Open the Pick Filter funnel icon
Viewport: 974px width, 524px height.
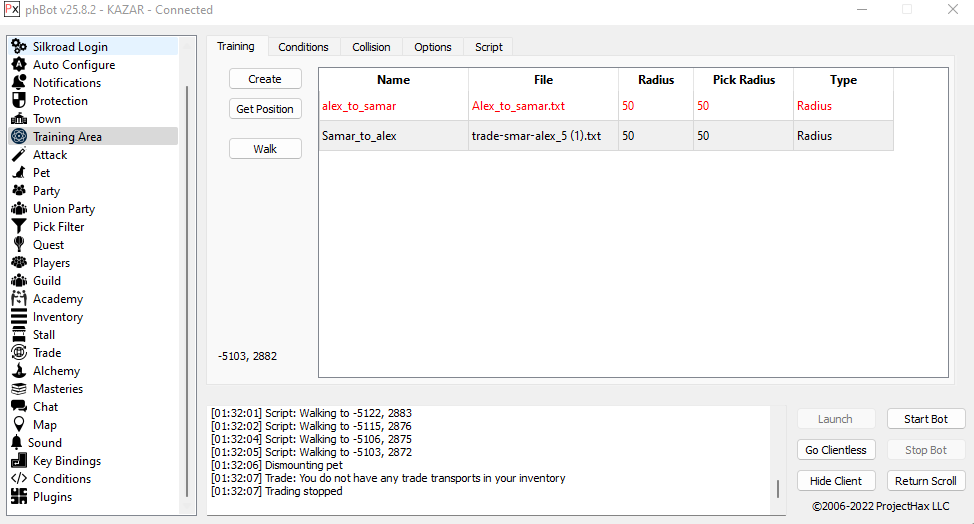pyautogui.click(x=18, y=227)
